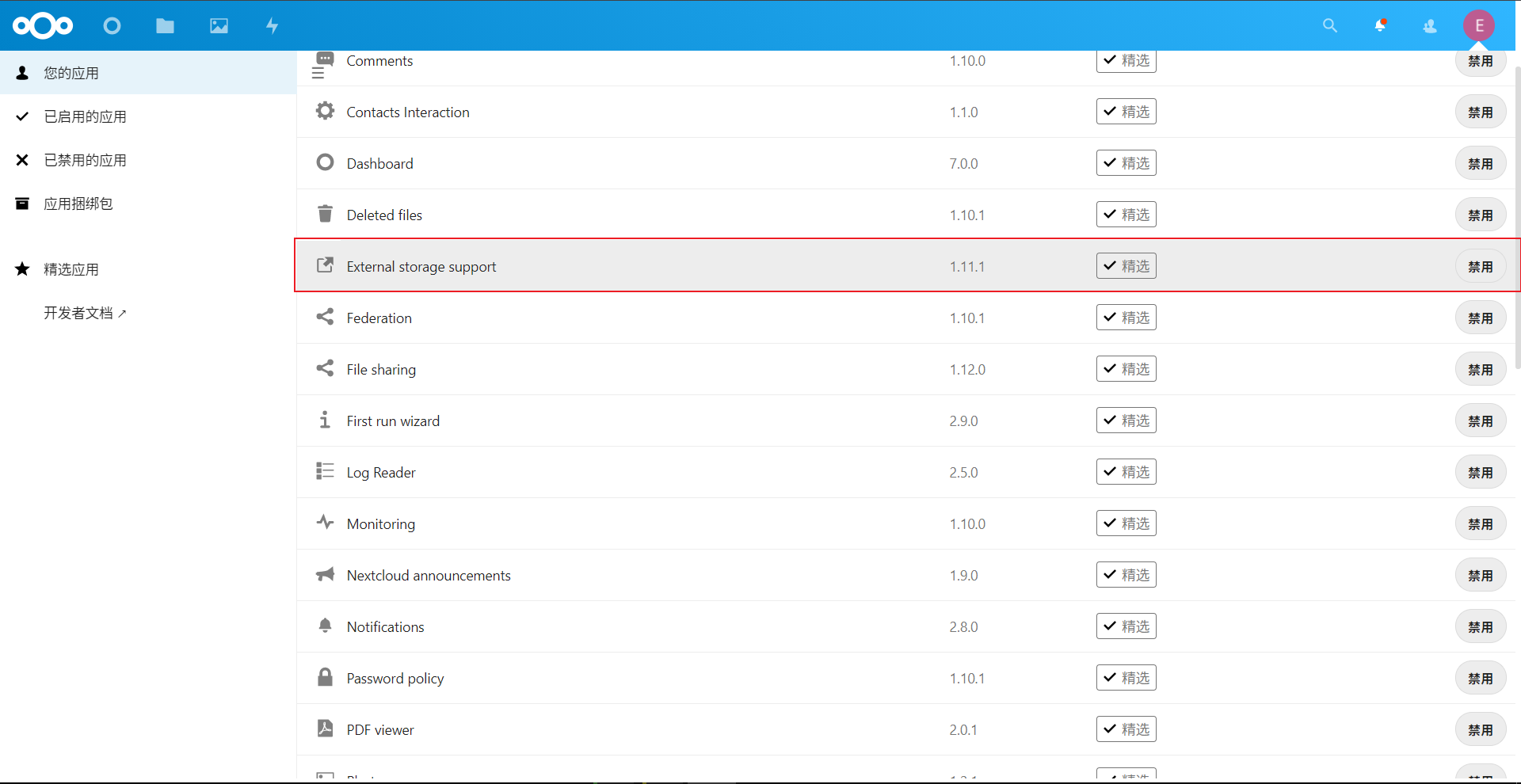1521x784 pixels.
Task: Select 您的应用 in the sidebar
Action: click(x=148, y=73)
